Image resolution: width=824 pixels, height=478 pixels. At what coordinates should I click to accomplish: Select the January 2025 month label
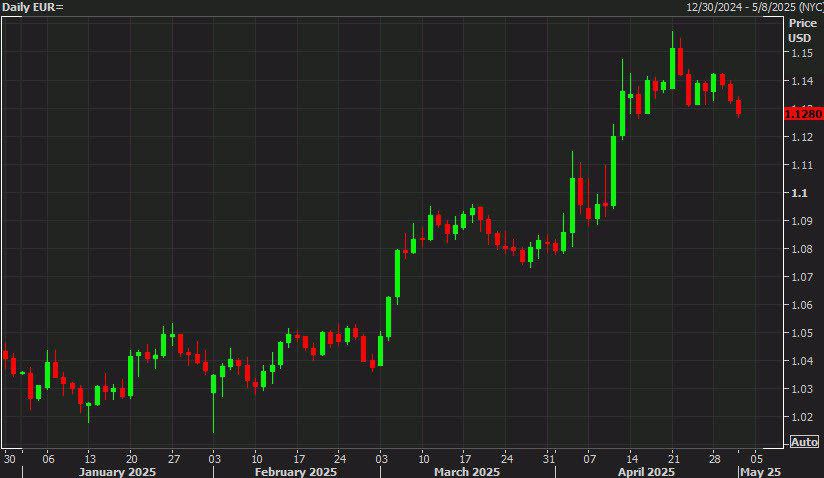(x=117, y=471)
